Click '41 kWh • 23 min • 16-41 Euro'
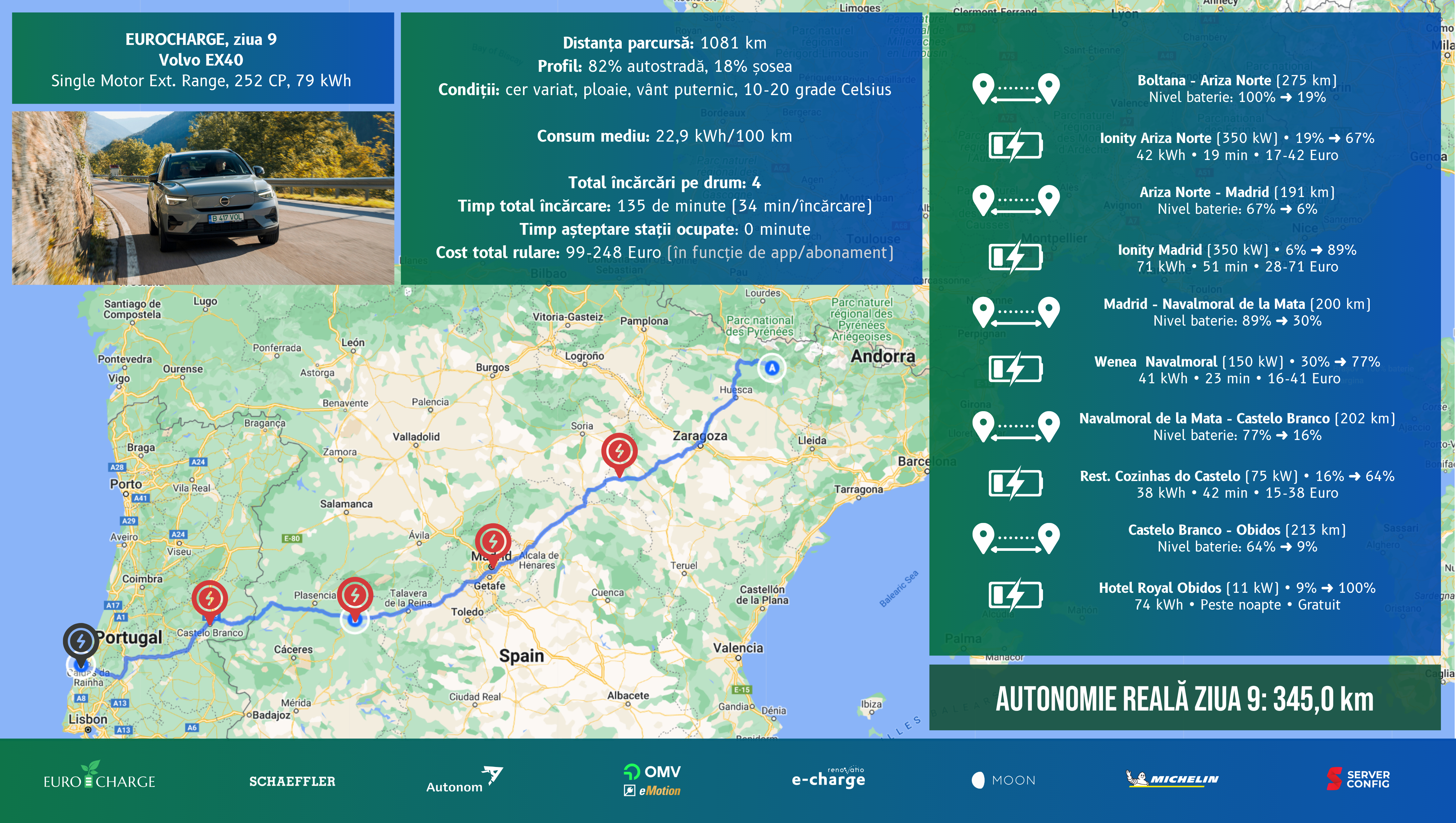 [1239, 379]
